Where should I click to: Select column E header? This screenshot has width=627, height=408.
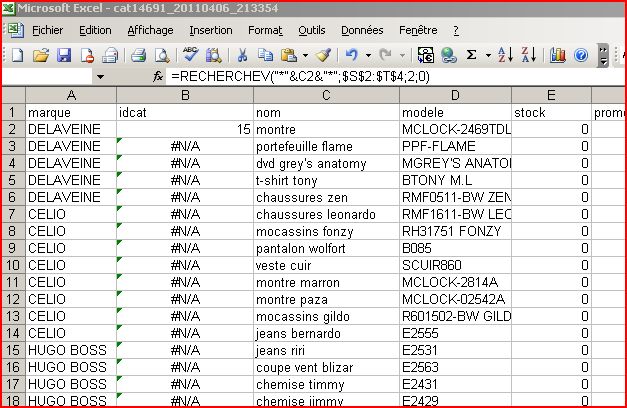(x=551, y=95)
